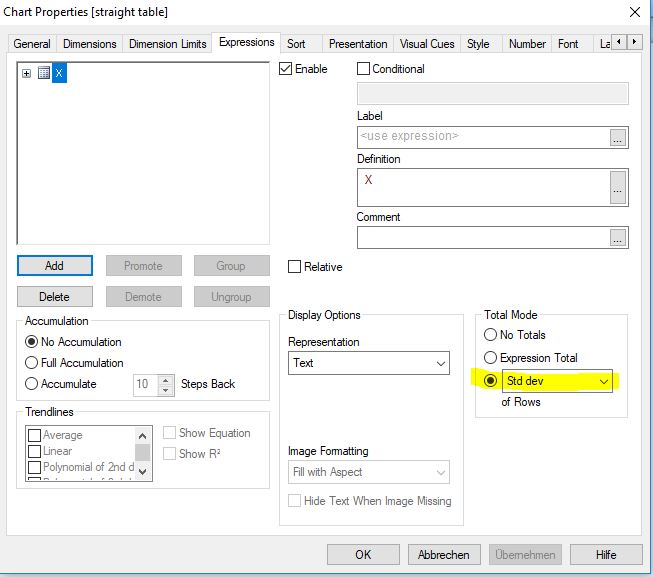Open the Label expression editor ellipsis button
The height and width of the screenshot is (577, 653).
(618, 137)
